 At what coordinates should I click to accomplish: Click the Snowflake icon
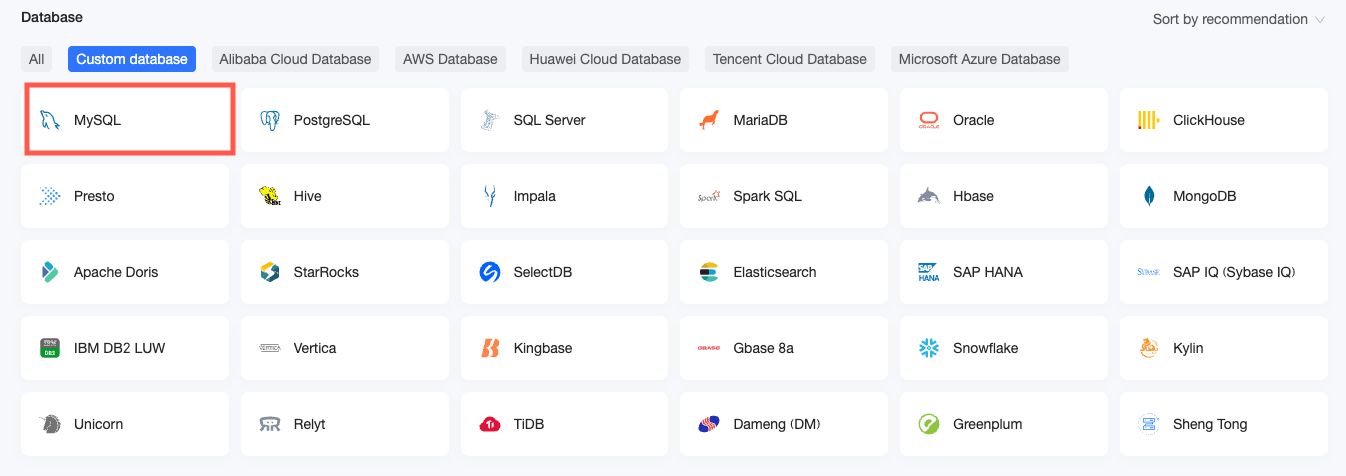pos(929,348)
